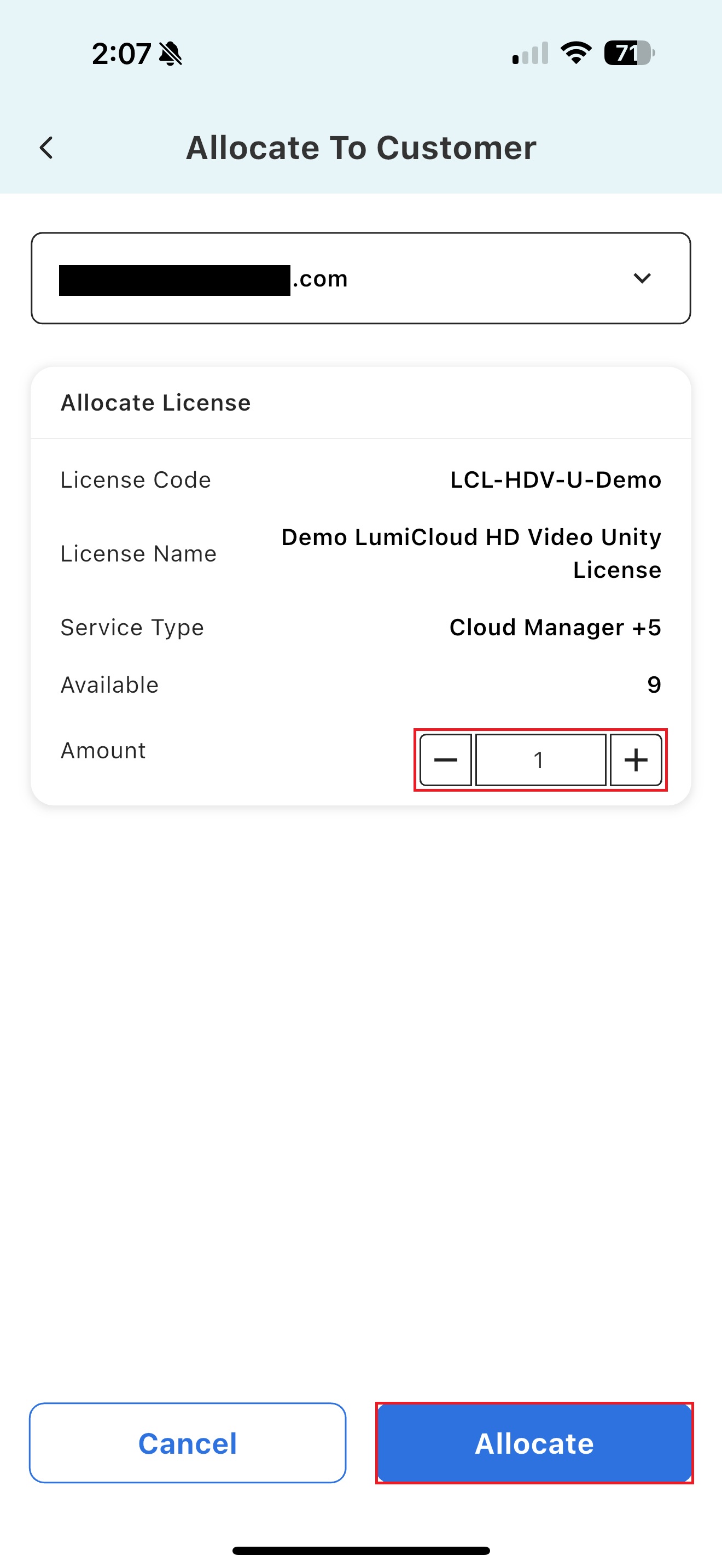Click the Allocate button

click(534, 1443)
